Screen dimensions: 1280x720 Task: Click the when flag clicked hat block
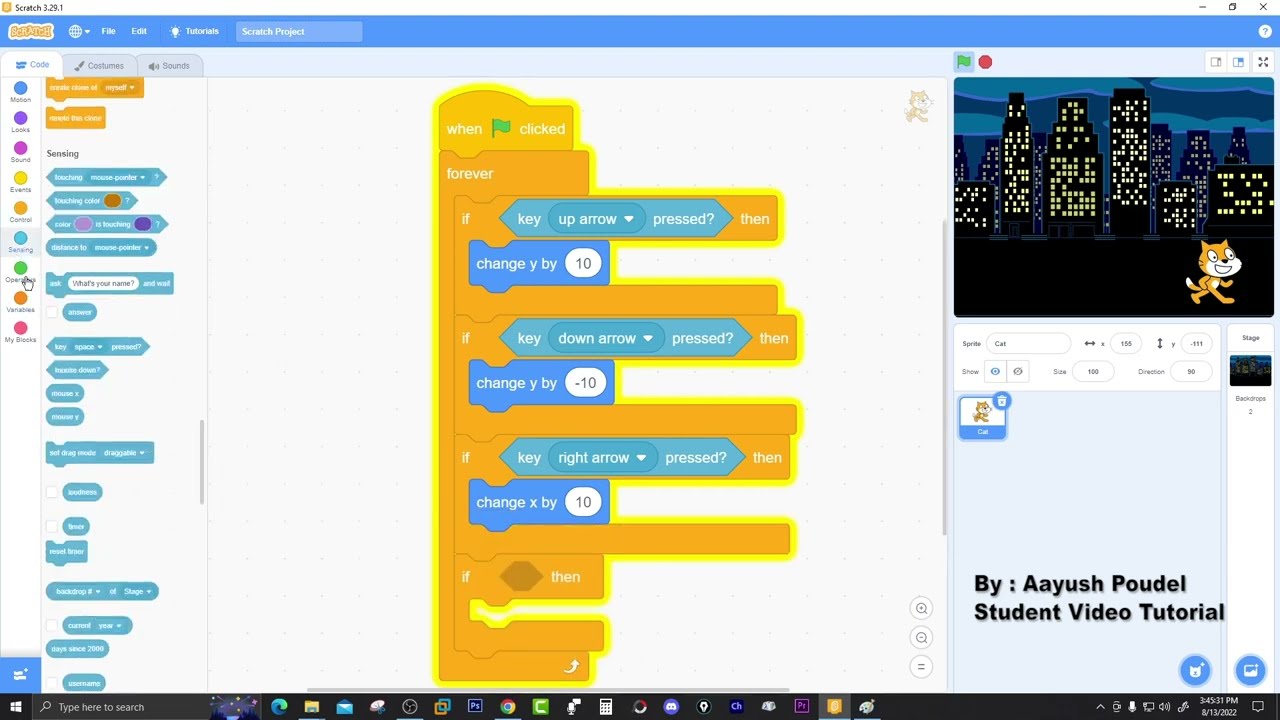pyautogui.click(x=507, y=125)
